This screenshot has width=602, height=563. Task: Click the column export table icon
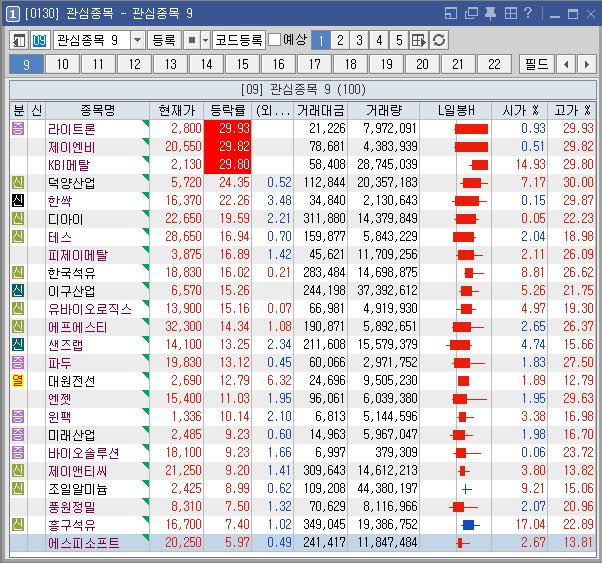[x=418, y=40]
